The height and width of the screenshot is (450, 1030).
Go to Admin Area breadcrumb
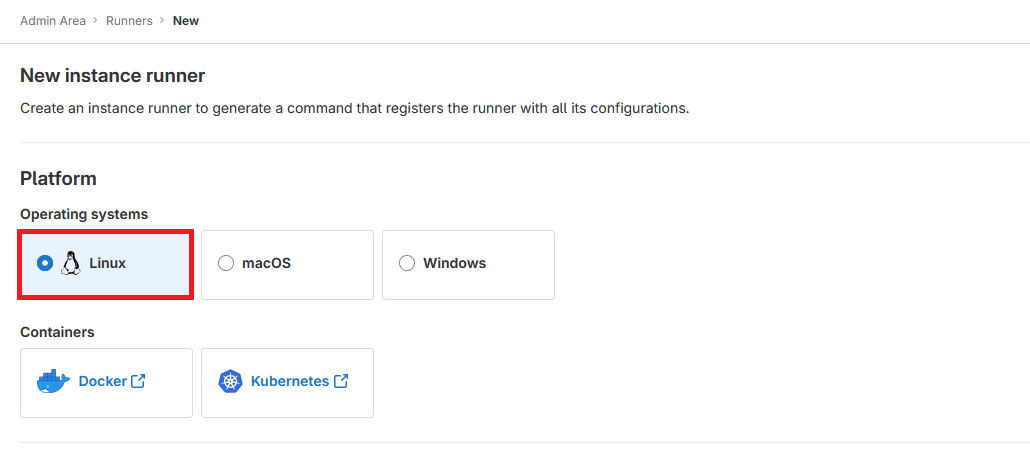53,20
